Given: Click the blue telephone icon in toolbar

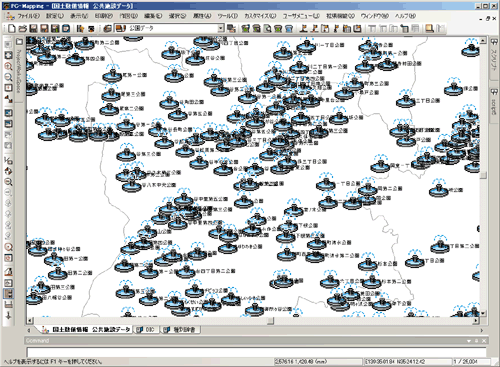Looking at the screenshot, I should click(x=289, y=28).
